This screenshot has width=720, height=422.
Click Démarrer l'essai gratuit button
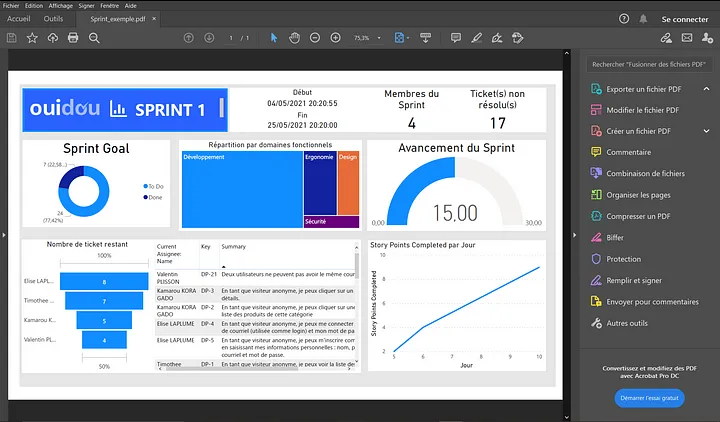pyautogui.click(x=649, y=398)
